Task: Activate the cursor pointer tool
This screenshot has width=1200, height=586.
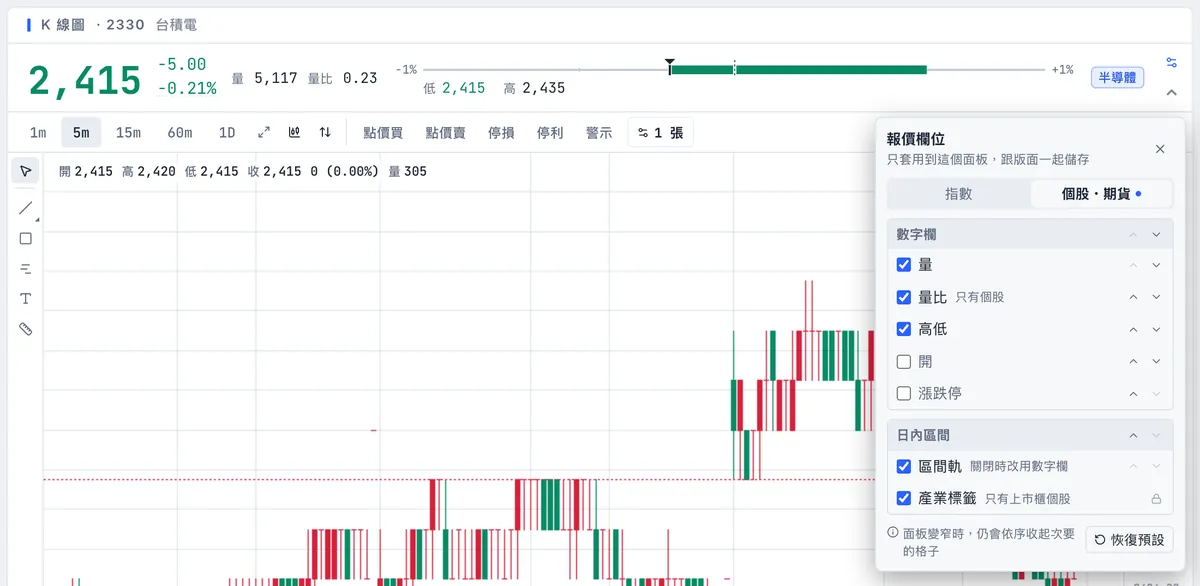Action: pos(26,171)
